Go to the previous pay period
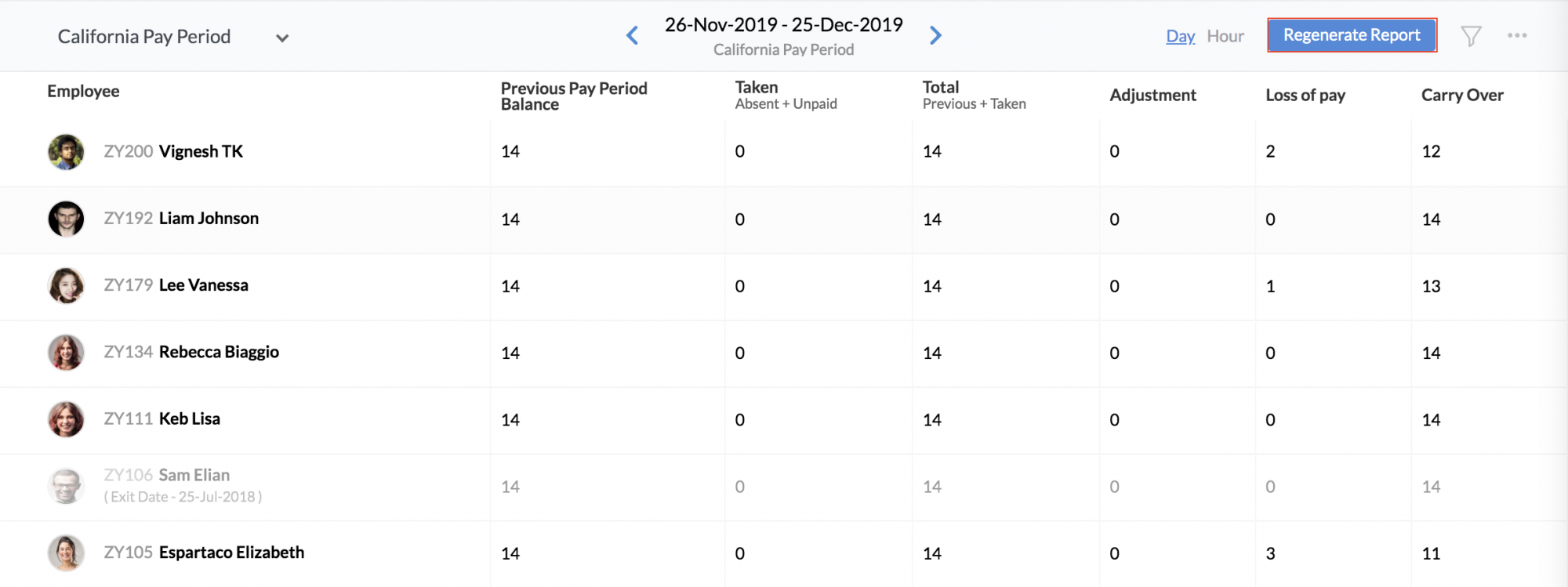 (633, 35)
